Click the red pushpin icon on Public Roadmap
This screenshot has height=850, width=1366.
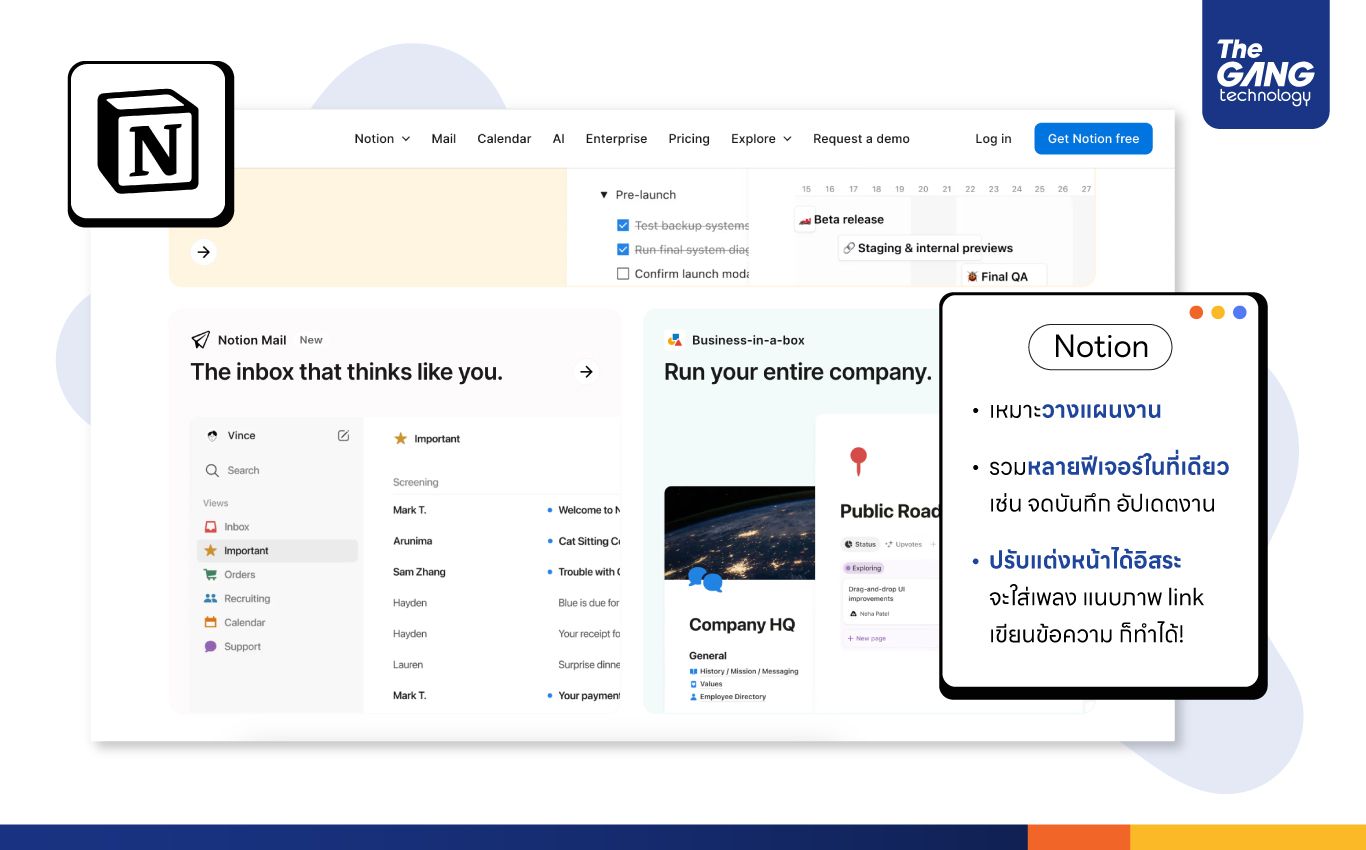tap(857, 461)
